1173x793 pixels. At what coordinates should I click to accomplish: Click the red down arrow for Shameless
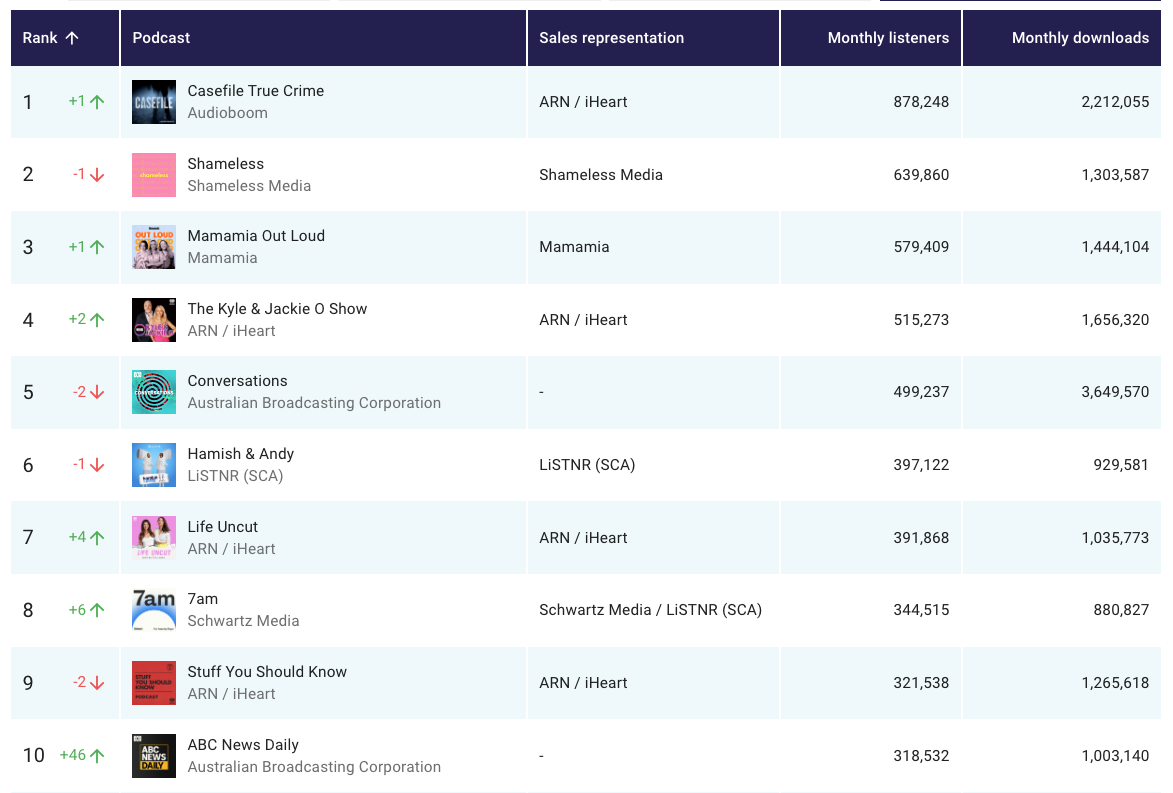click(x=97, y=175)
